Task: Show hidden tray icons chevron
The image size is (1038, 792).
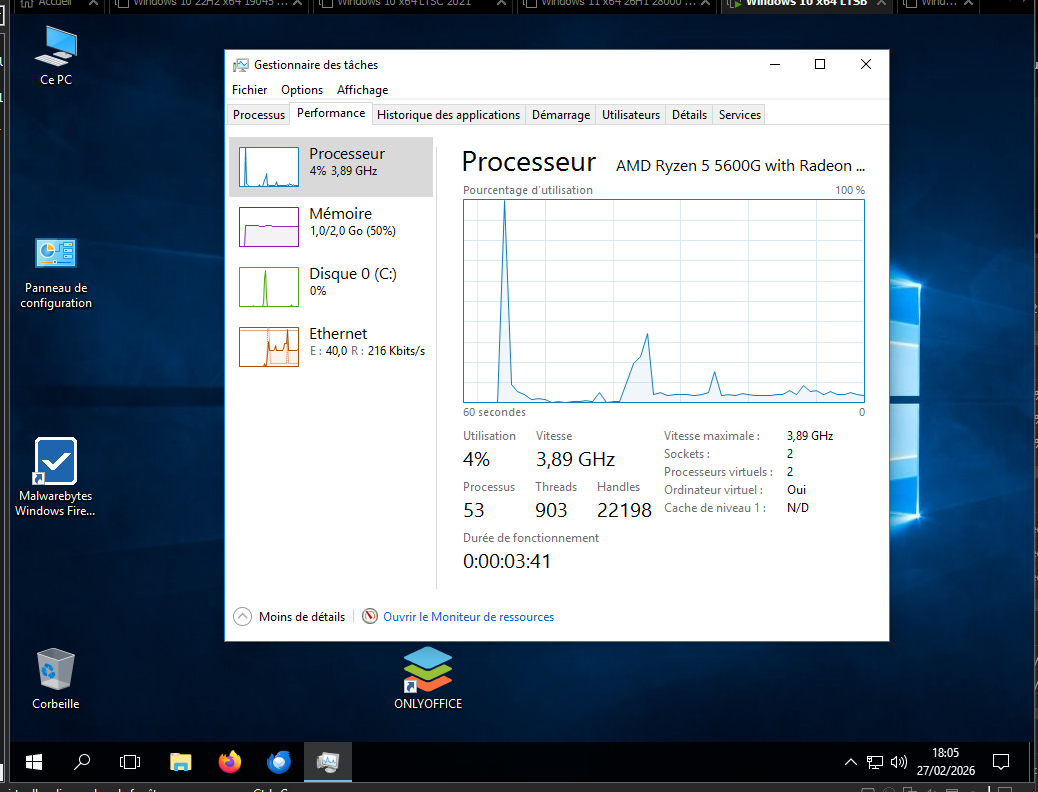Action: (x=851, y=762)
